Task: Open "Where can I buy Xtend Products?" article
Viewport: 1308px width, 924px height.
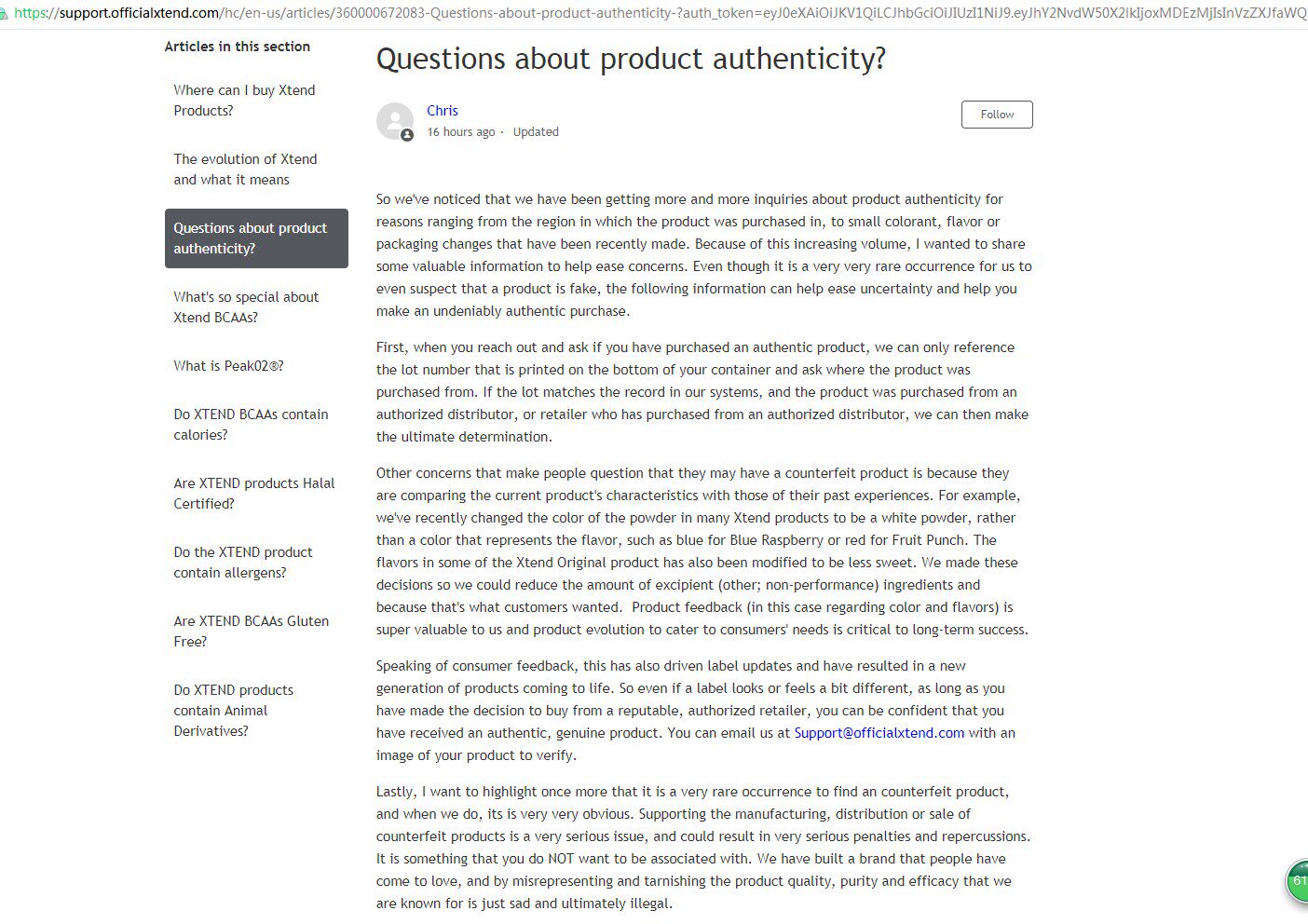Action: 244,101
